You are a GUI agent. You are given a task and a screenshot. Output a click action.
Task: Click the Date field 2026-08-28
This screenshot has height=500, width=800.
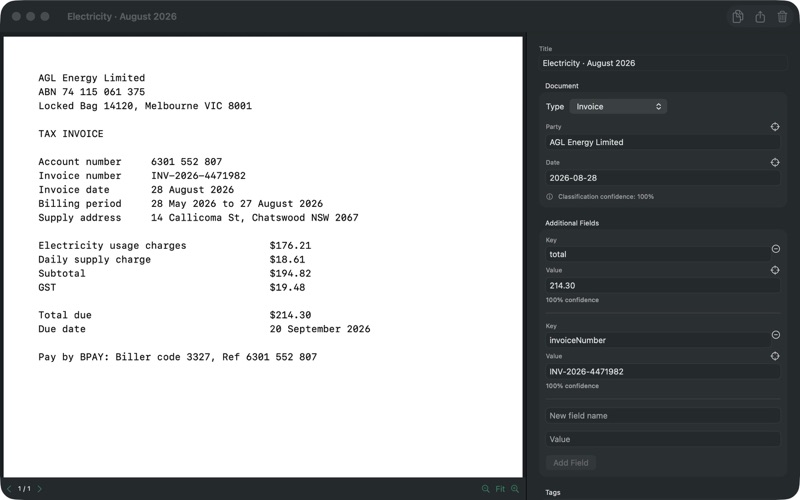[x=662, y=178]
